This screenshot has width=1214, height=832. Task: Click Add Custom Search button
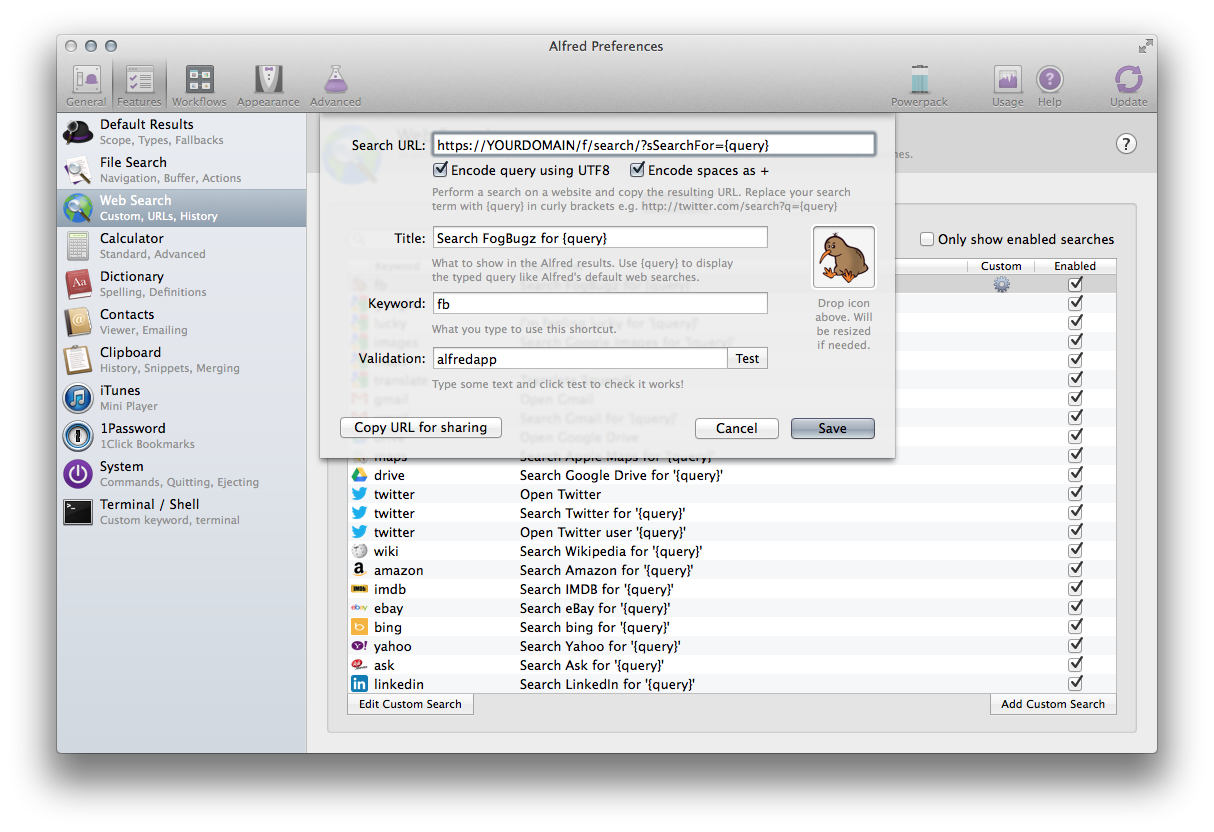pyautogui.click(x=1053, y=704)
